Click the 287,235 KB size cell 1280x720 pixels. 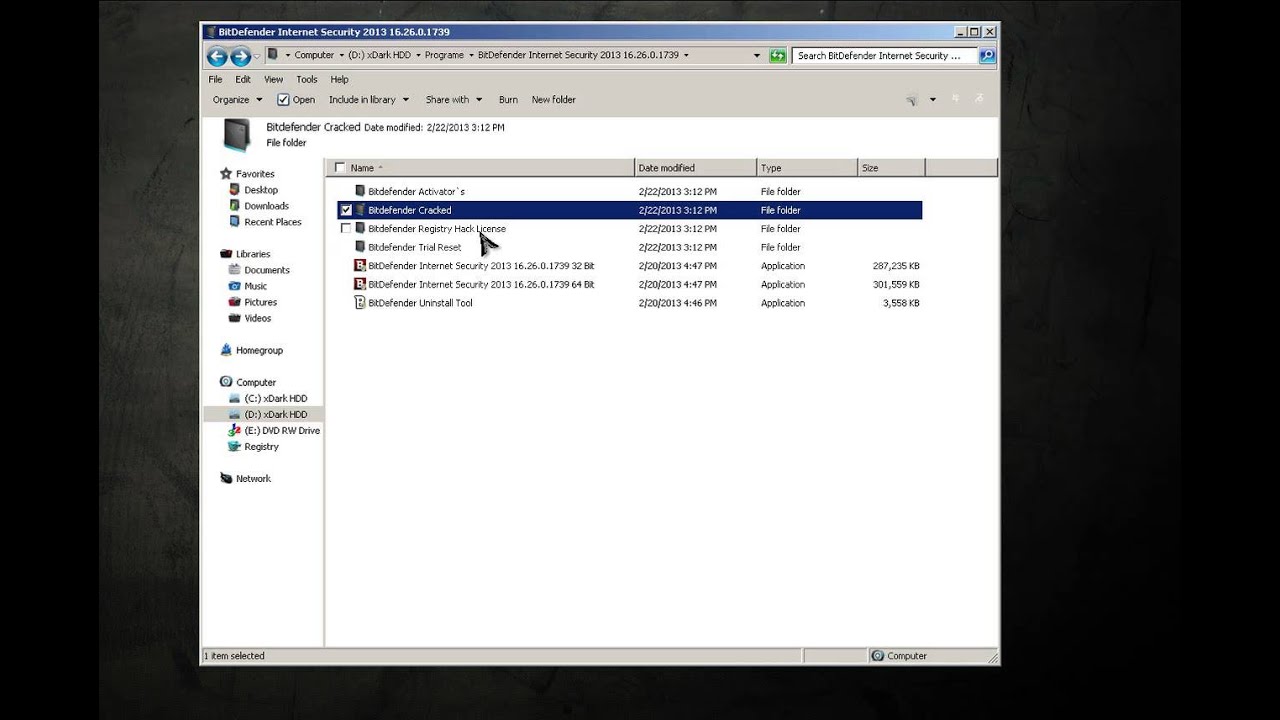click(x=896, y=266)
